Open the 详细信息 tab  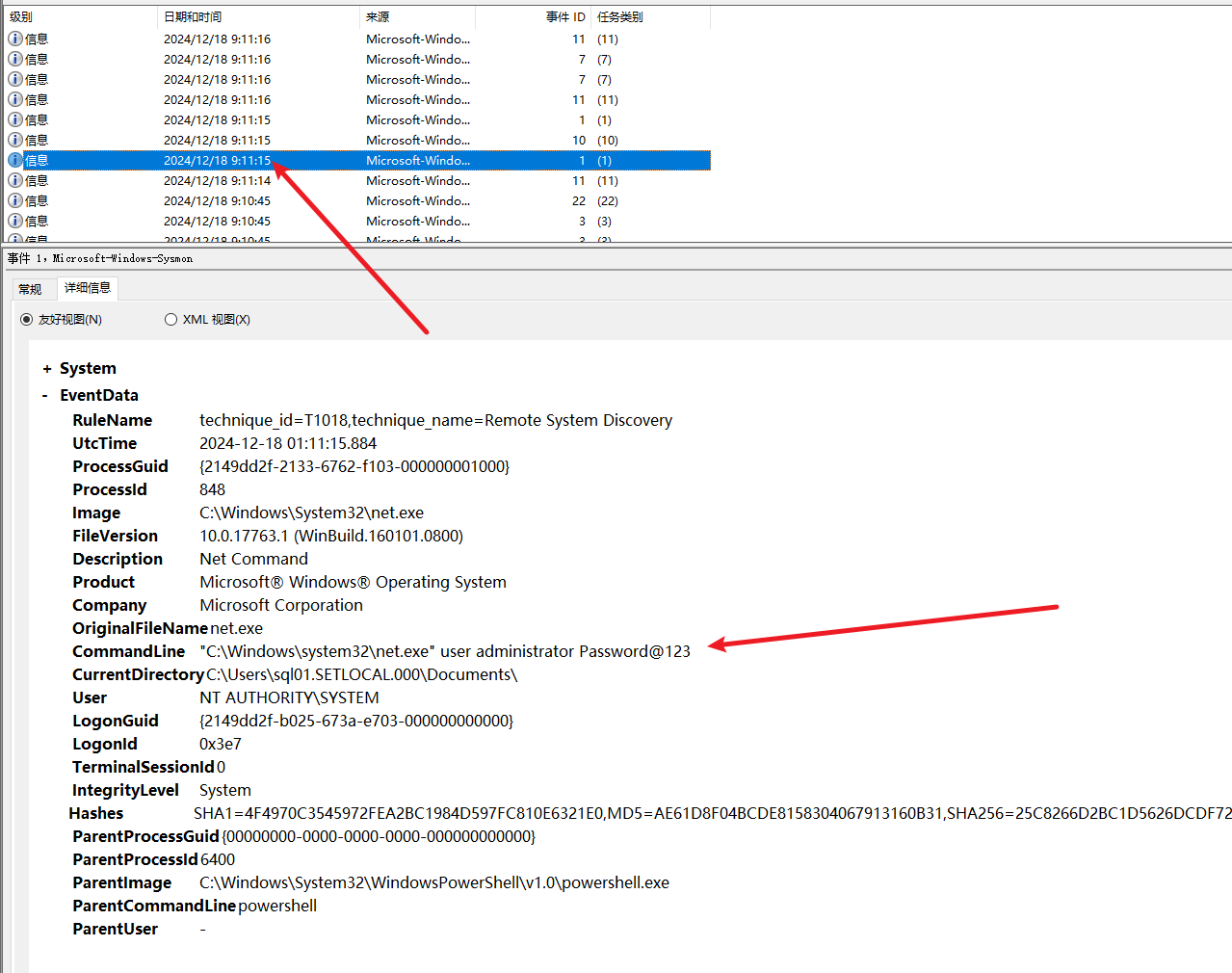[88, 288]
